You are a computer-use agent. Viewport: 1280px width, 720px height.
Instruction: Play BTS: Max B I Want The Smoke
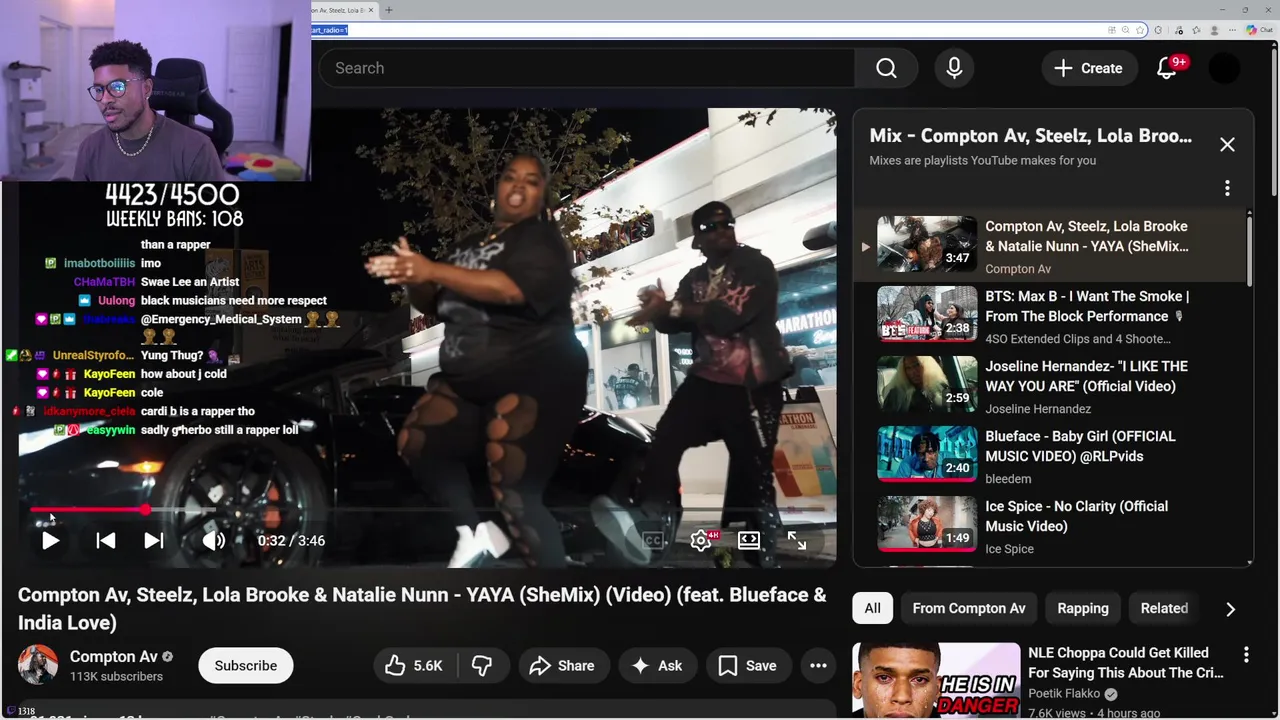[x=1050, y=316]
